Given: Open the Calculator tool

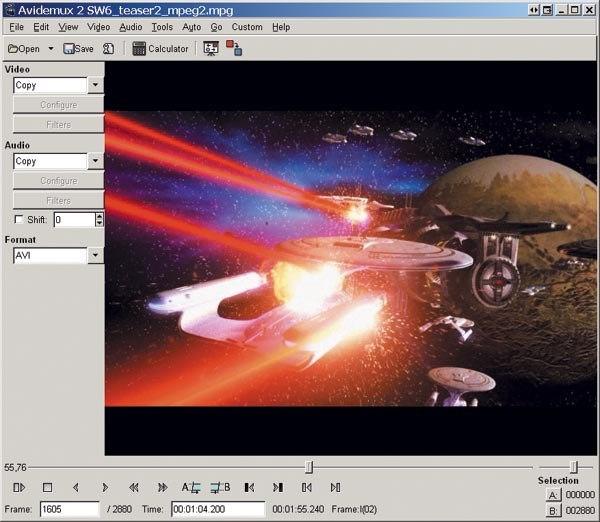Looking at the screenshot, I should pyautogui.click(x=160, y=49).
